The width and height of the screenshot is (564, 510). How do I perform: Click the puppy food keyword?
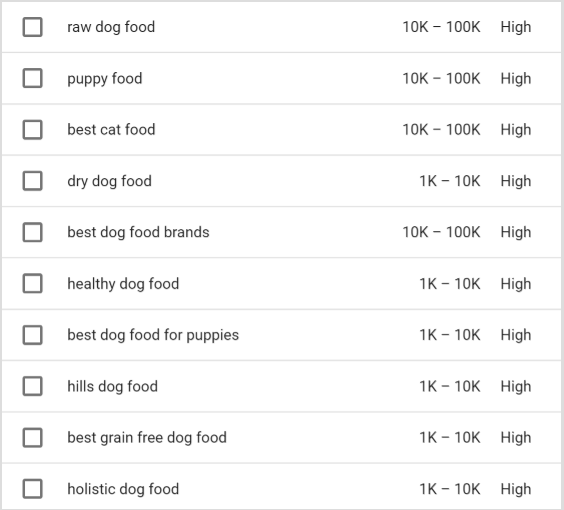click(105, 79)
